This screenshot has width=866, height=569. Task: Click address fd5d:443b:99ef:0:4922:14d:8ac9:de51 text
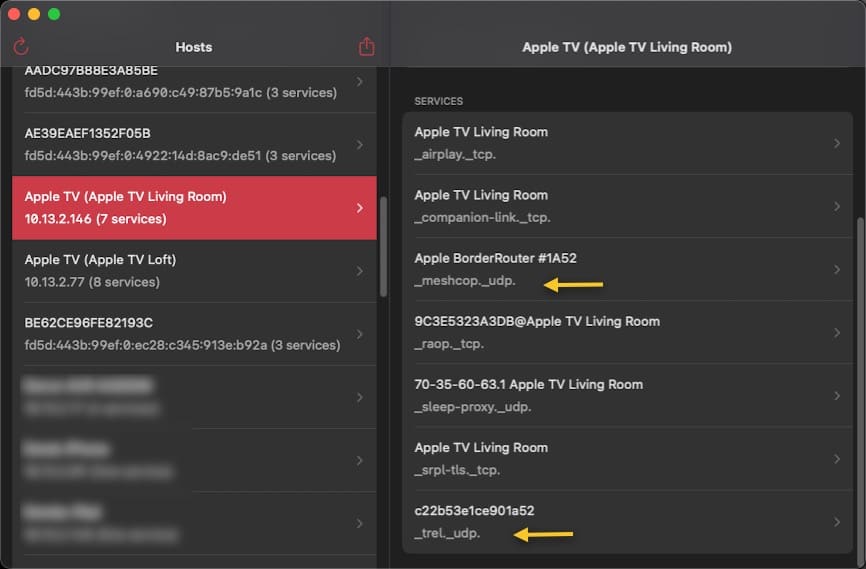(x=142, y=156)
